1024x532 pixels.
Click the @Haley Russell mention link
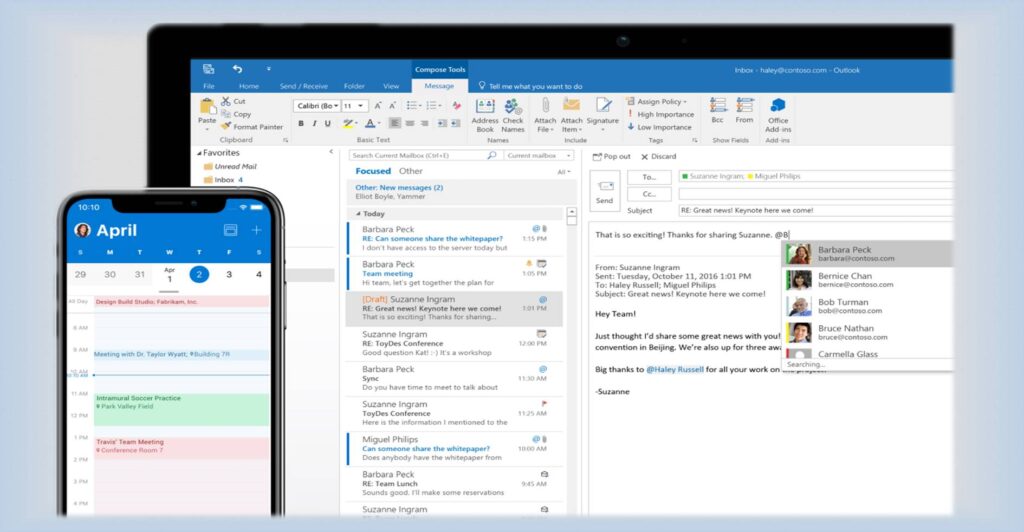coord(675,369)
